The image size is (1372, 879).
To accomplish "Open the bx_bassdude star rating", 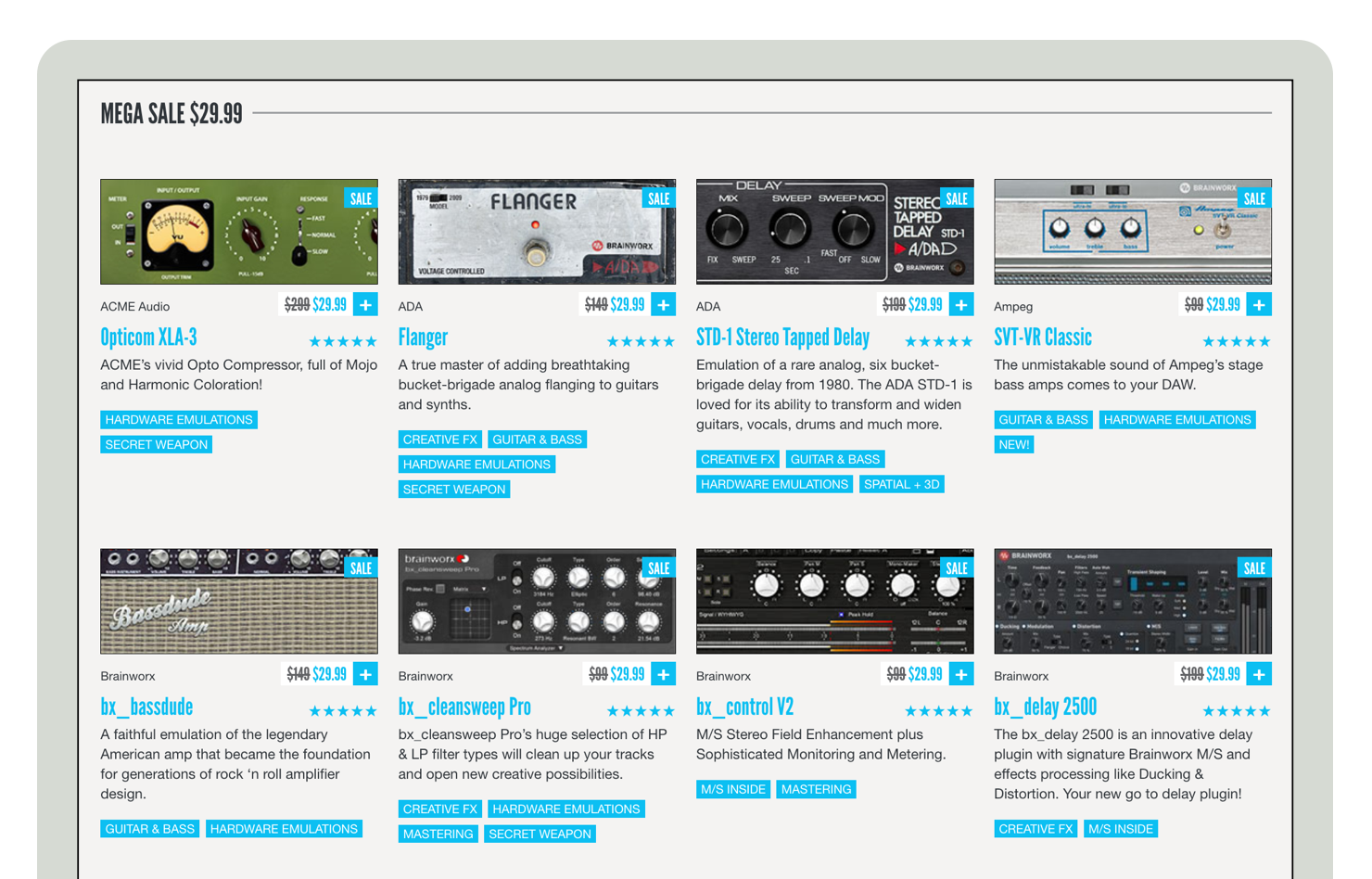I will tap(343, 711).
